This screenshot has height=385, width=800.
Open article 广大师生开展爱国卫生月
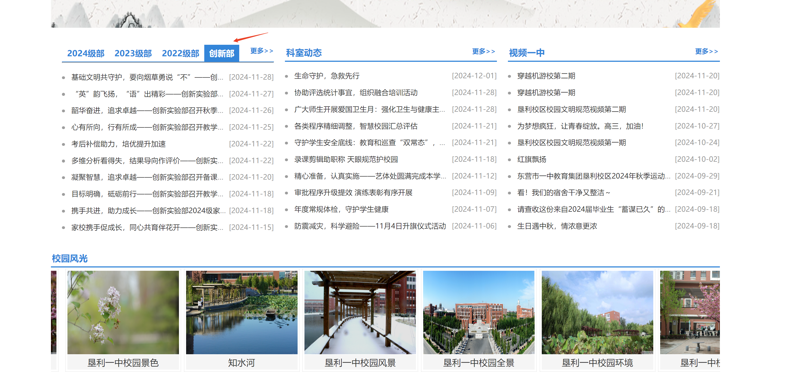tap(370, 110)
